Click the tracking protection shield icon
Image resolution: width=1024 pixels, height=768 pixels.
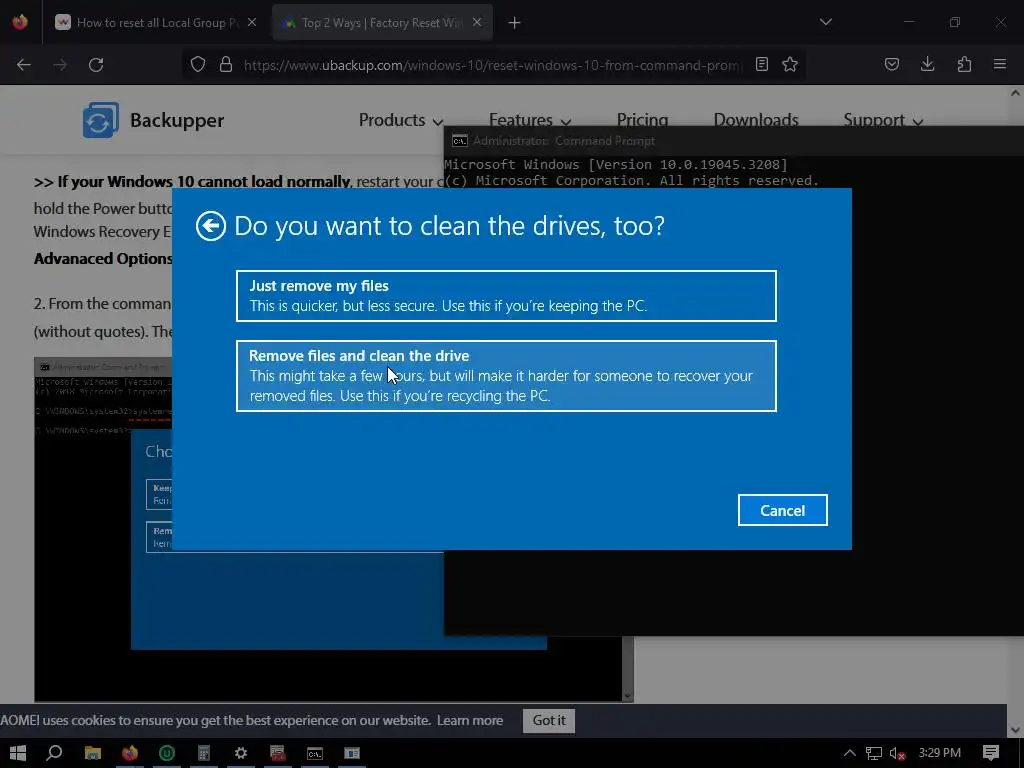point(198,65)
